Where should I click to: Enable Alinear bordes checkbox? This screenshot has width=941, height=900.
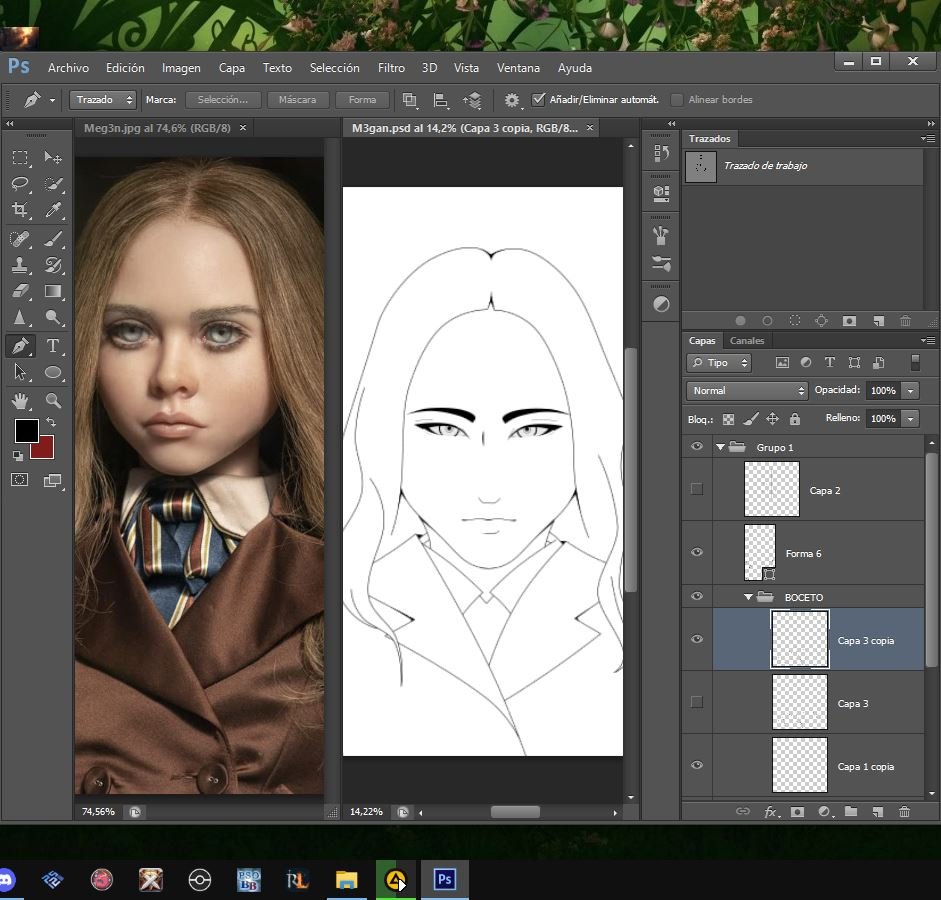(677, 100)
